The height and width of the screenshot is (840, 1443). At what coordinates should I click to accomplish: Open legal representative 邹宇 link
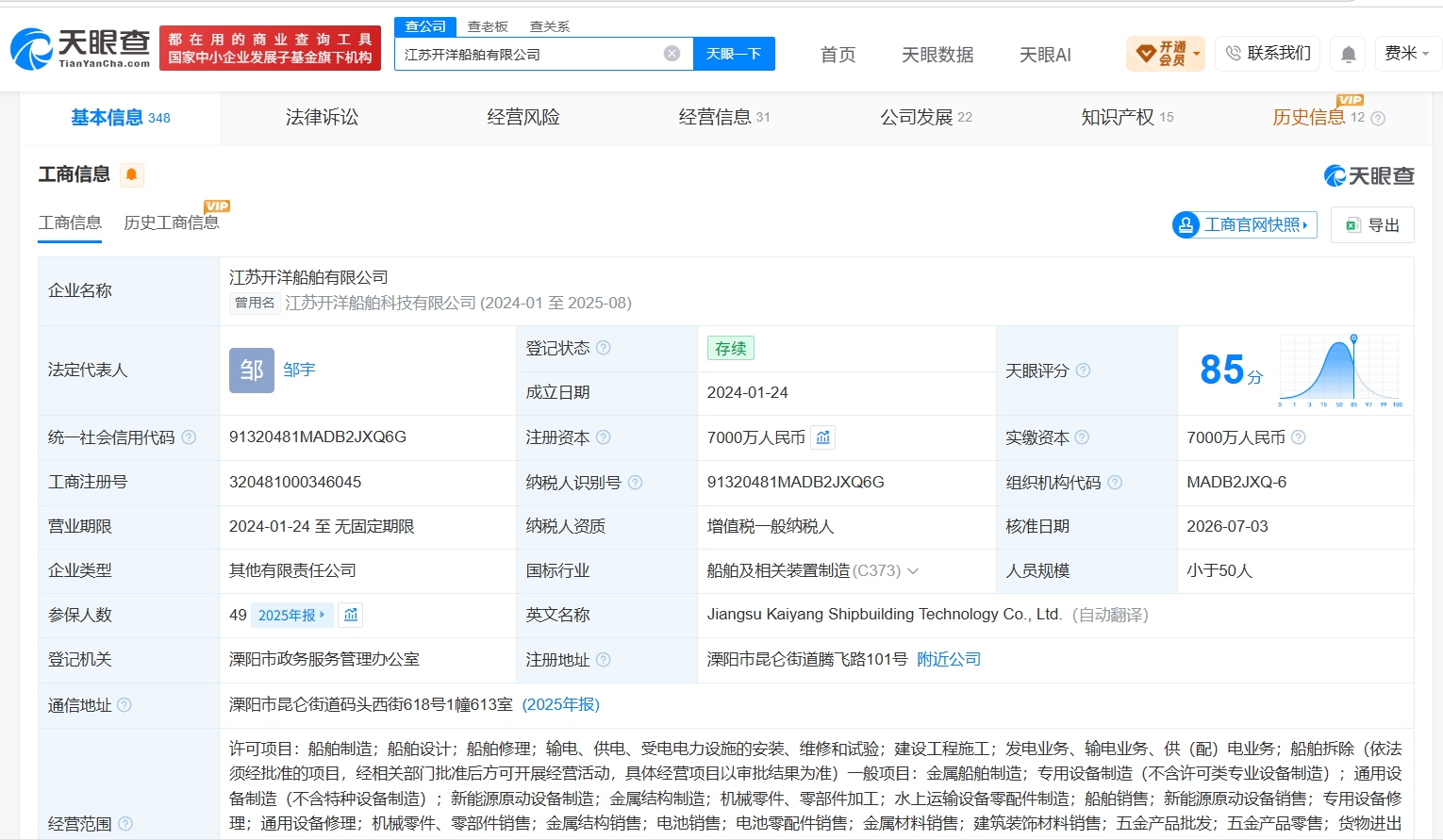pyautogui.click(x=299, y=370)
